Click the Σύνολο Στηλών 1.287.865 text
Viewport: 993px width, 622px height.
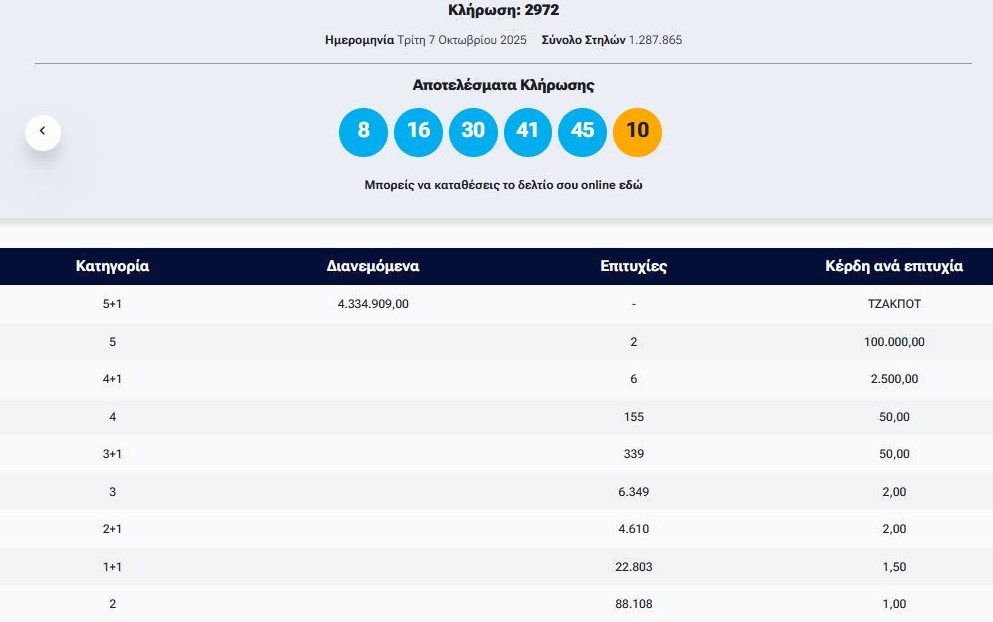(611, 40)
